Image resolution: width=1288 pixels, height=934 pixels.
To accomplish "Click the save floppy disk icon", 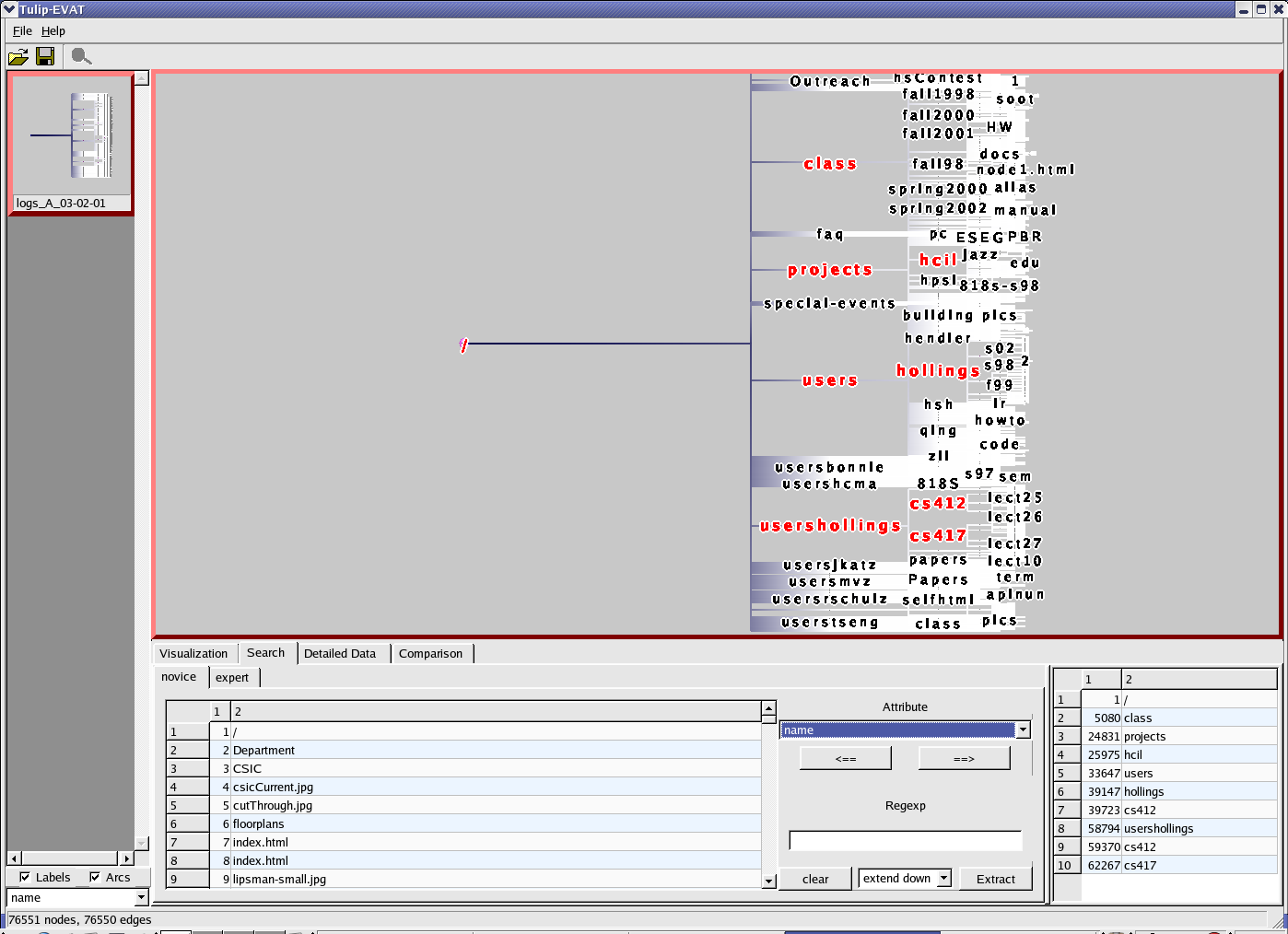I will (45, 57).
